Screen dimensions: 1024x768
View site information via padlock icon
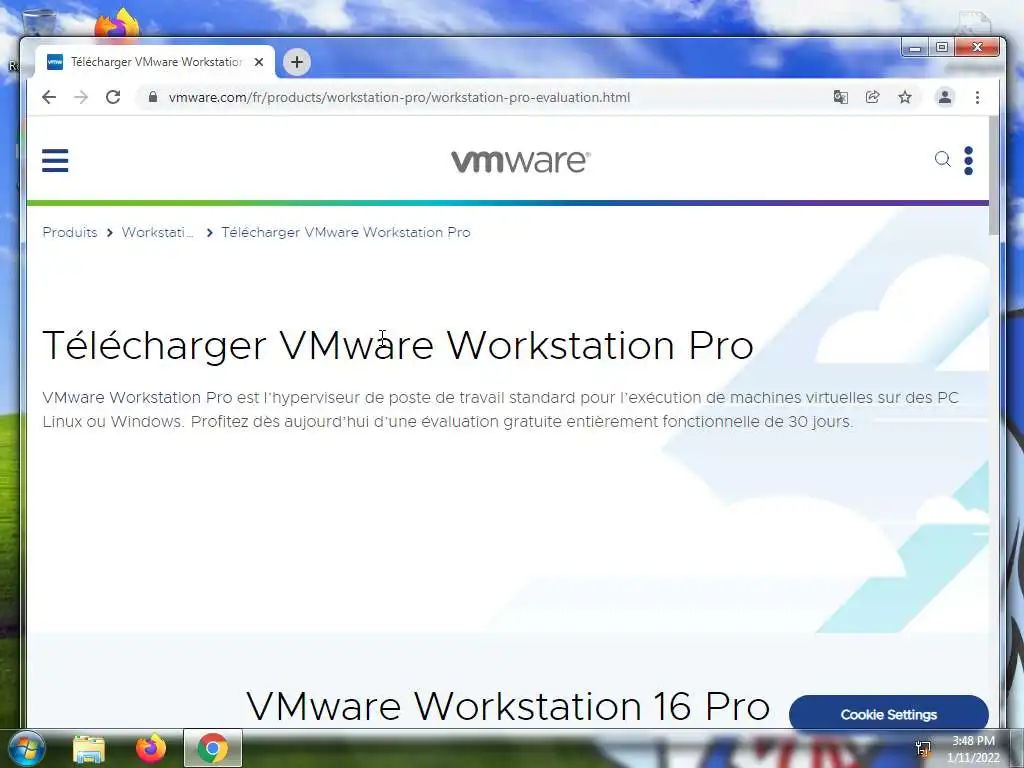click(x=153, y=97)
